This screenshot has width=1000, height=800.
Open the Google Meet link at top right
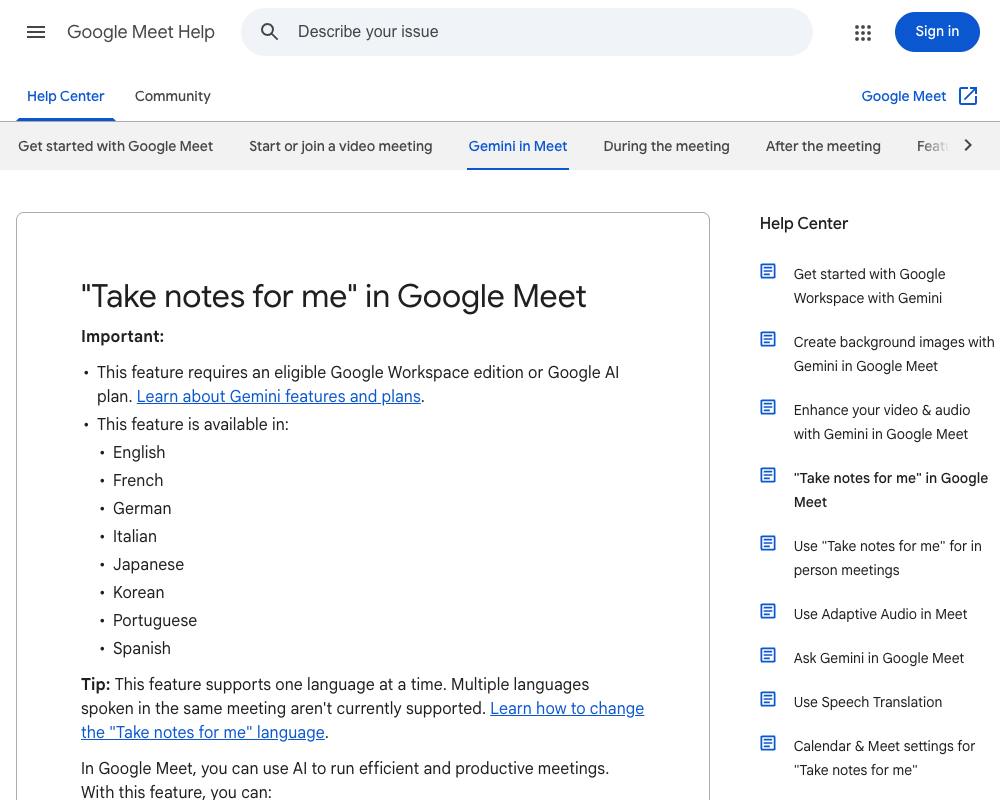coord(904,96)
